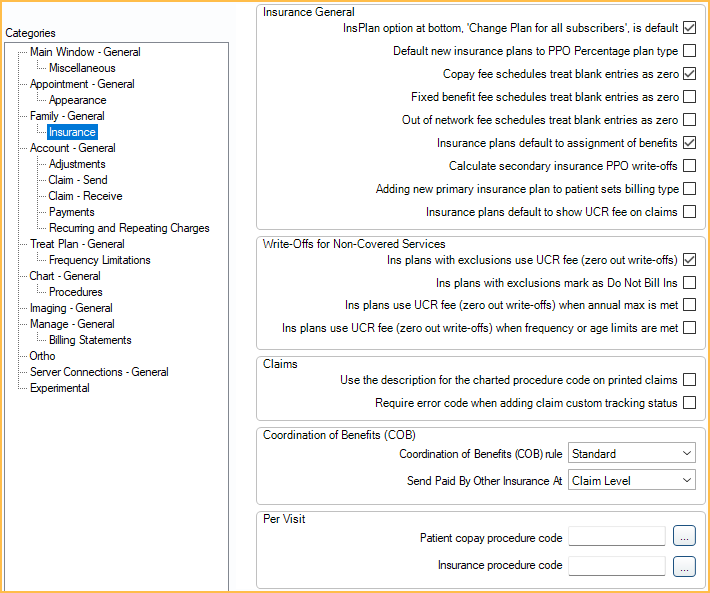Select Claim - Send in Categories tree
Screen dimensions: 710x593
[x=78, y=180]
